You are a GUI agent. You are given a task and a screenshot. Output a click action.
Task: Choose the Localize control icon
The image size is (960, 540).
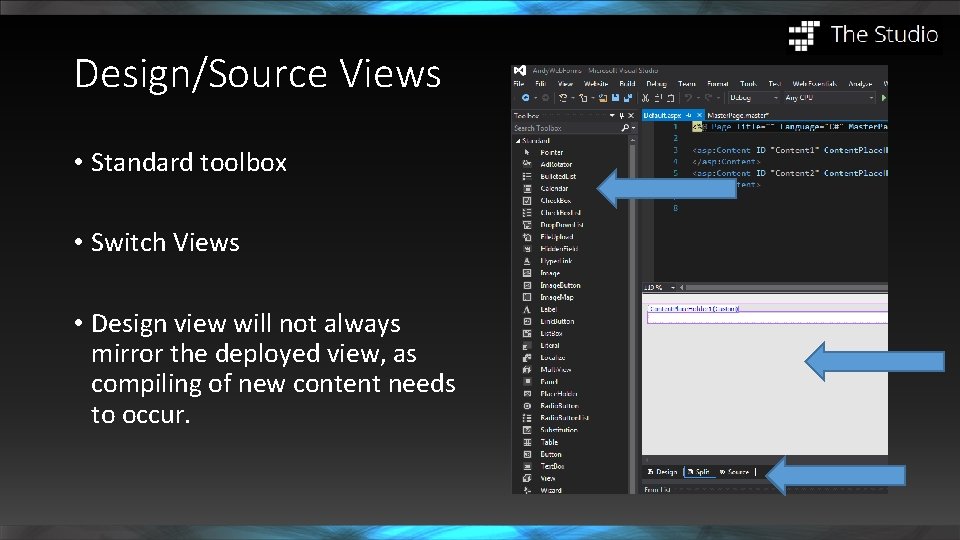click(x=527, y=358)
